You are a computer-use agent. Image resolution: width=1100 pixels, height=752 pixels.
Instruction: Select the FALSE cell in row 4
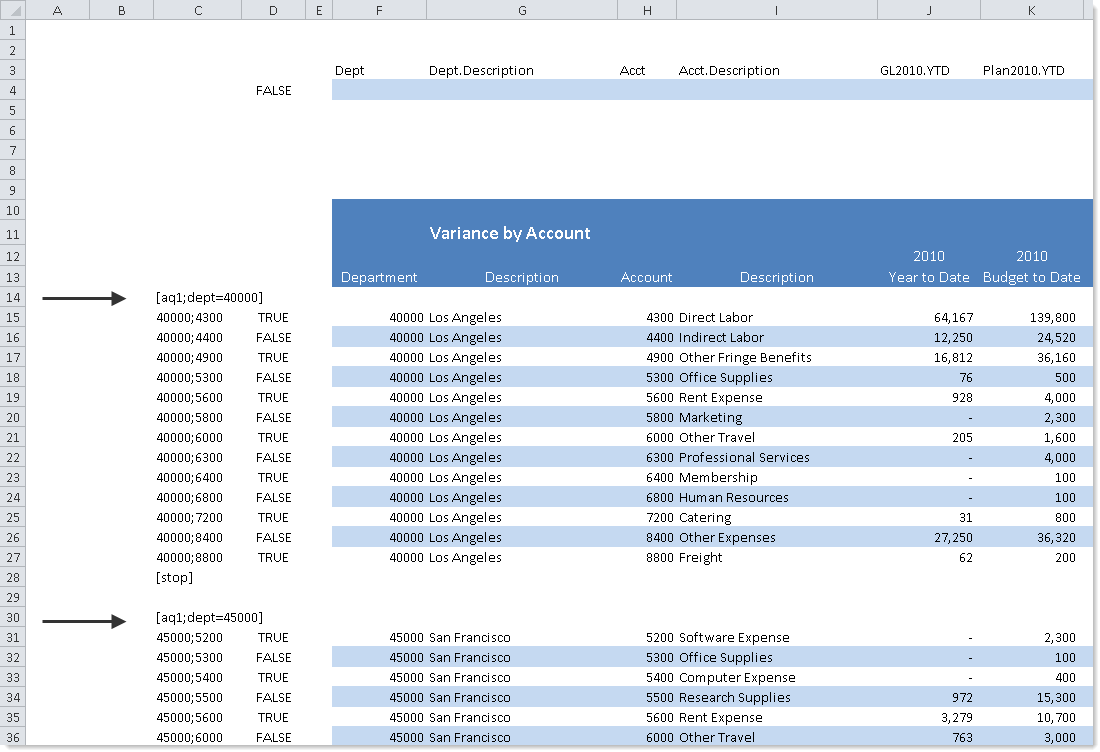pos(273,91)
